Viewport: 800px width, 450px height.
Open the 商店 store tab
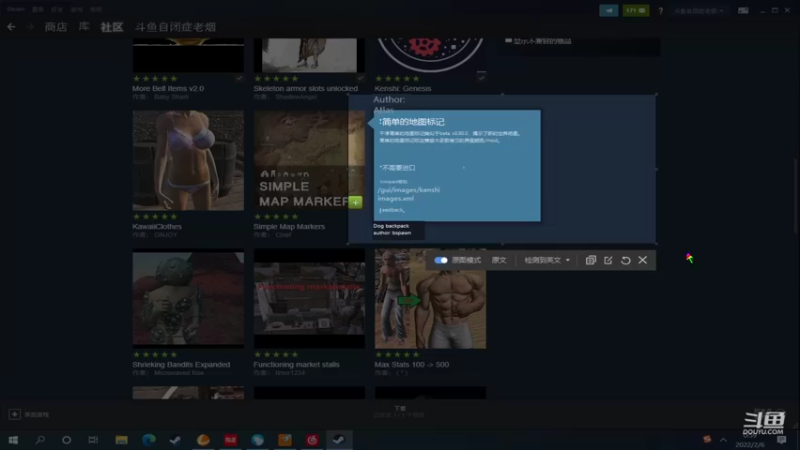pos(56,27)
